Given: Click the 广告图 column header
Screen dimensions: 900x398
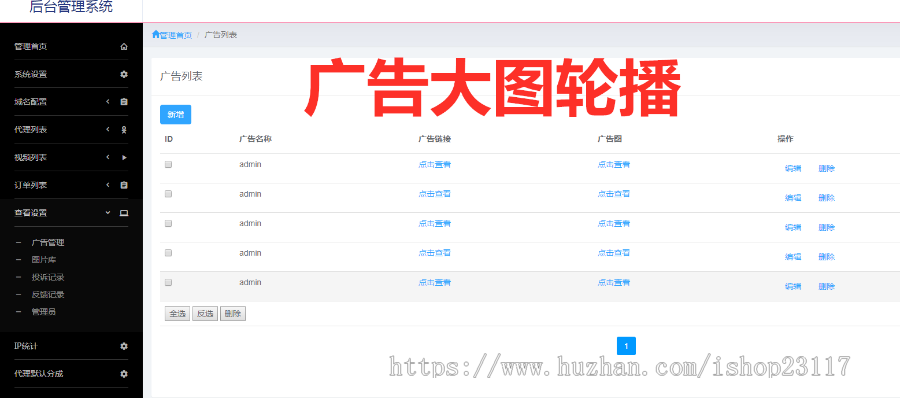Looking at the screenshot, I should 610,139.
